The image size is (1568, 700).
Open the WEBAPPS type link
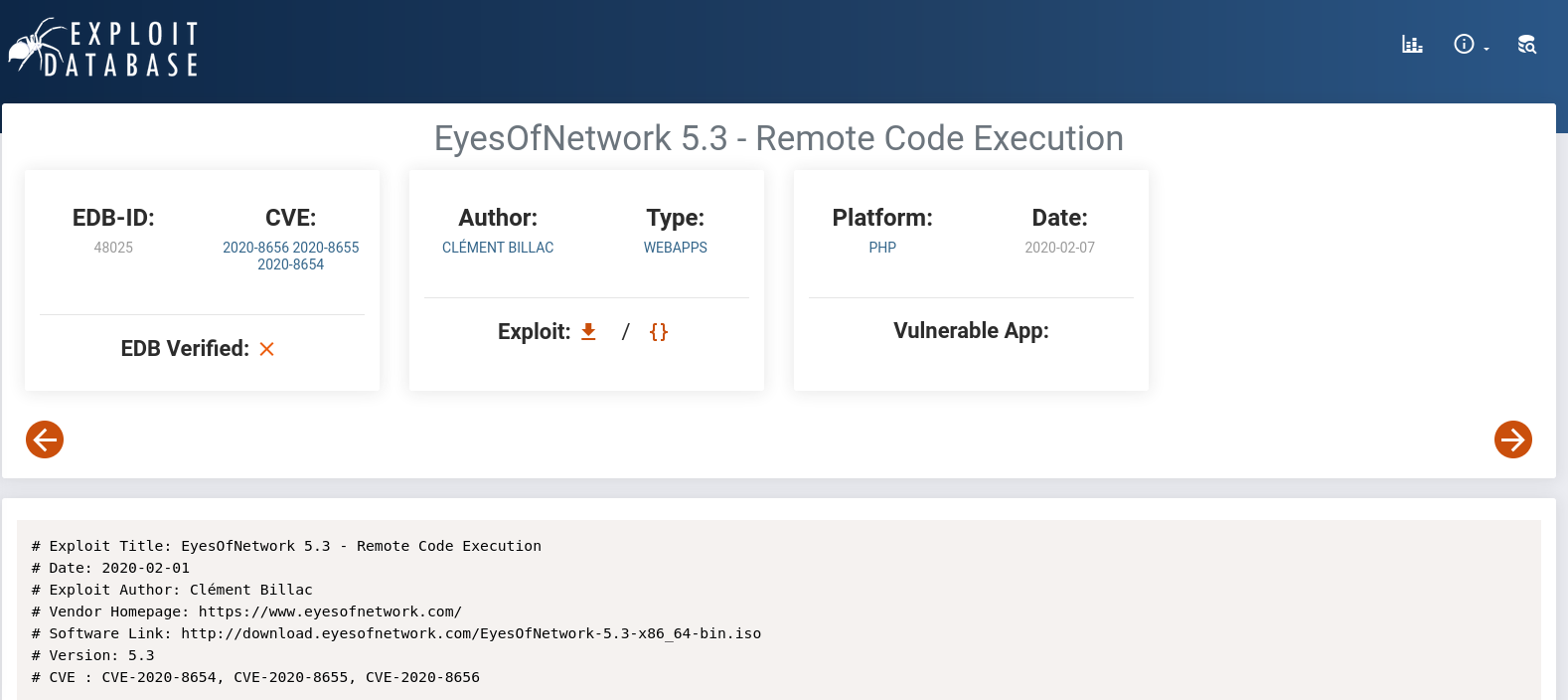(676, 248)
